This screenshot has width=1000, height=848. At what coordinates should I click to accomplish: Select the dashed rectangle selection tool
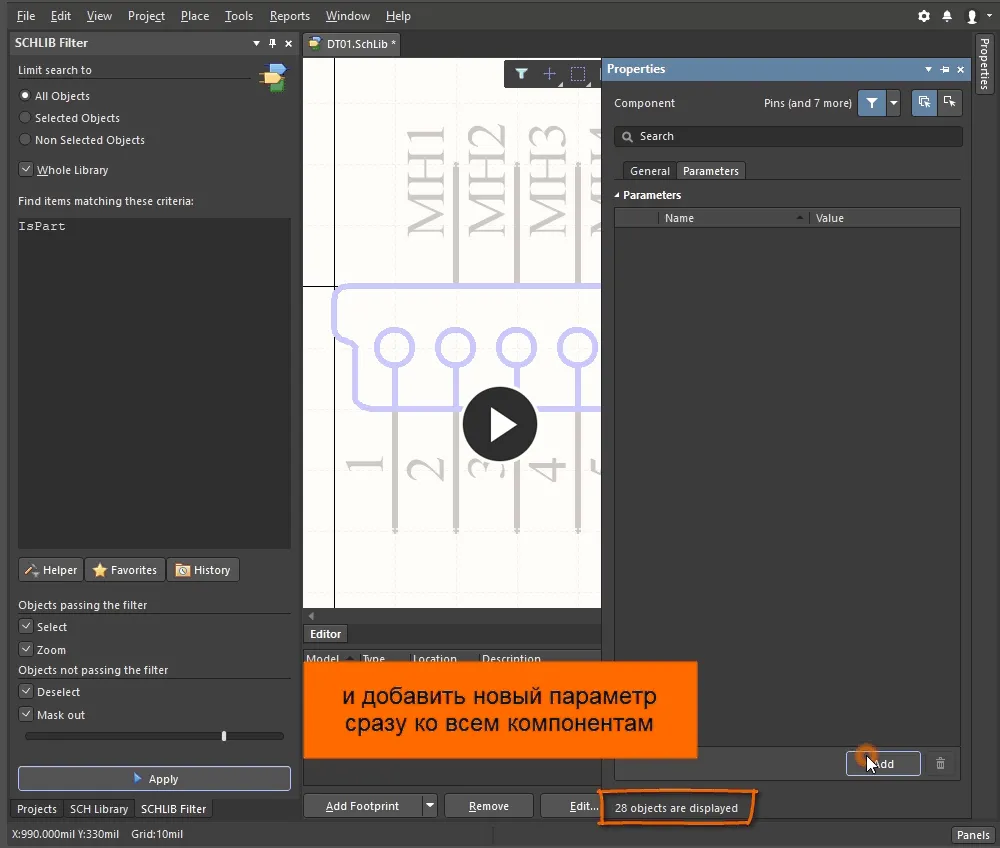click(578, 74)
